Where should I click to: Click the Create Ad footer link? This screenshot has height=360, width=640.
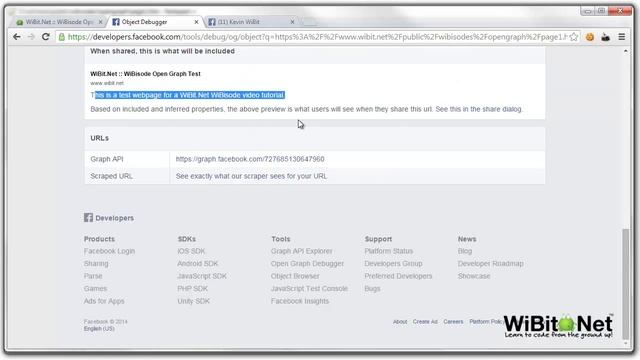click(425, 322)
